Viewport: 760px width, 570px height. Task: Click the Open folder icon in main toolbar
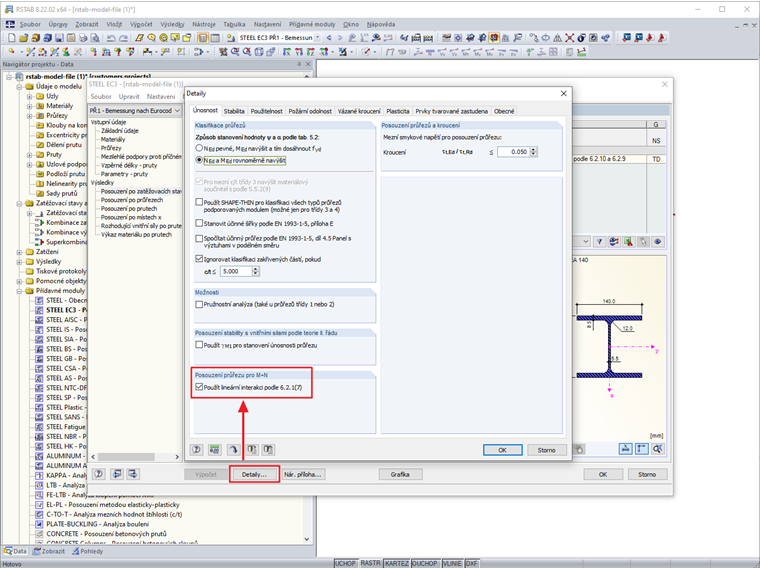[x=23, y=38]
